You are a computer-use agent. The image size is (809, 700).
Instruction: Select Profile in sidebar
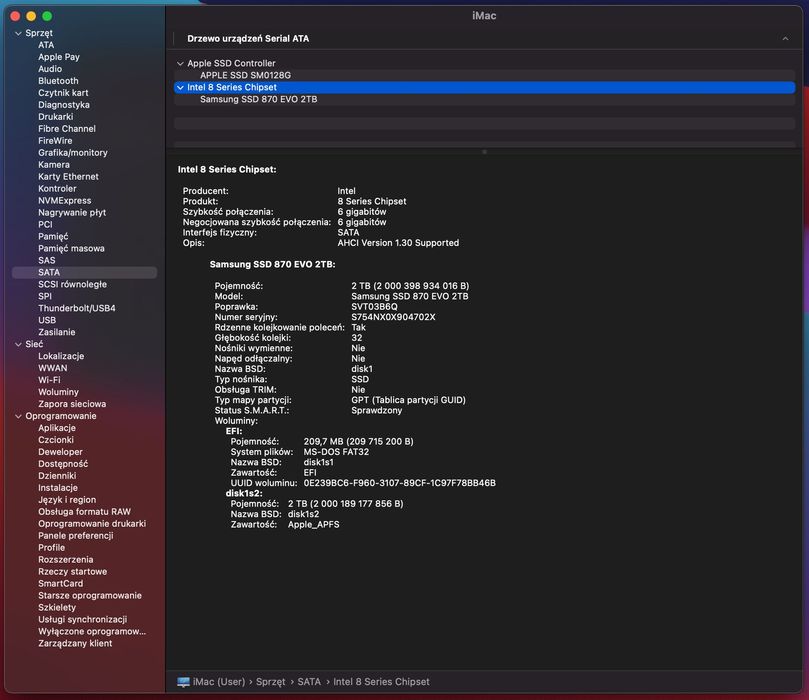[52, 547]
